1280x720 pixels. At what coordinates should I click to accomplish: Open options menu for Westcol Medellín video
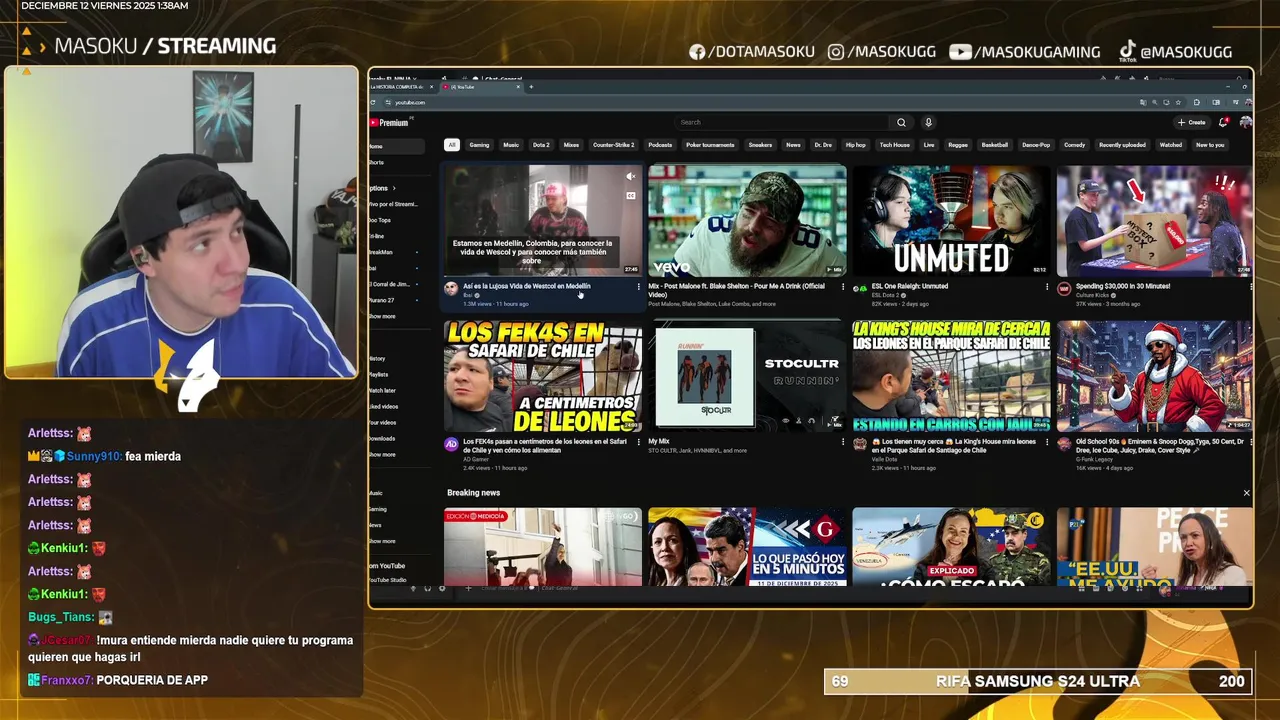(x=638, y=287)
